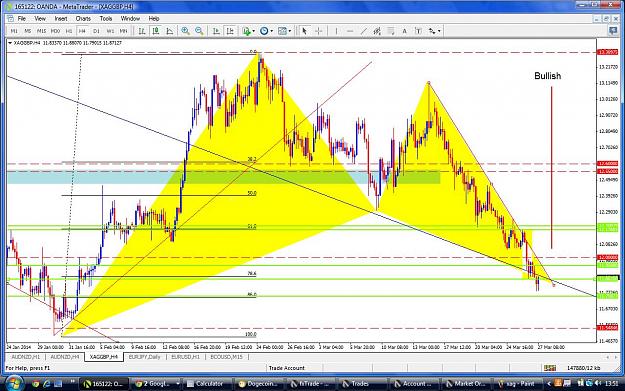This screenshot has height=391, width=625.
Task: Switch chart to M5 timeframe
Action: click(x=28, y=31)
